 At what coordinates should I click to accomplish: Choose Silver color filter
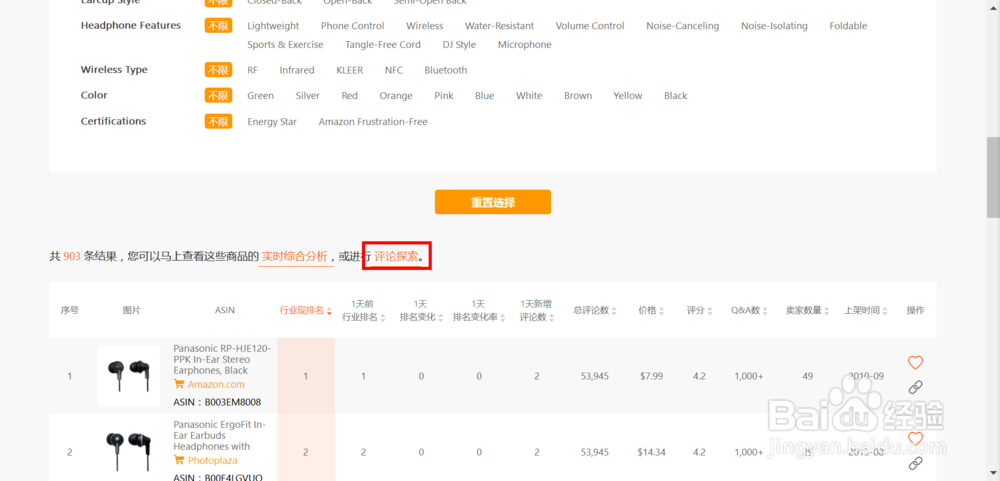[x=307, y=96]
